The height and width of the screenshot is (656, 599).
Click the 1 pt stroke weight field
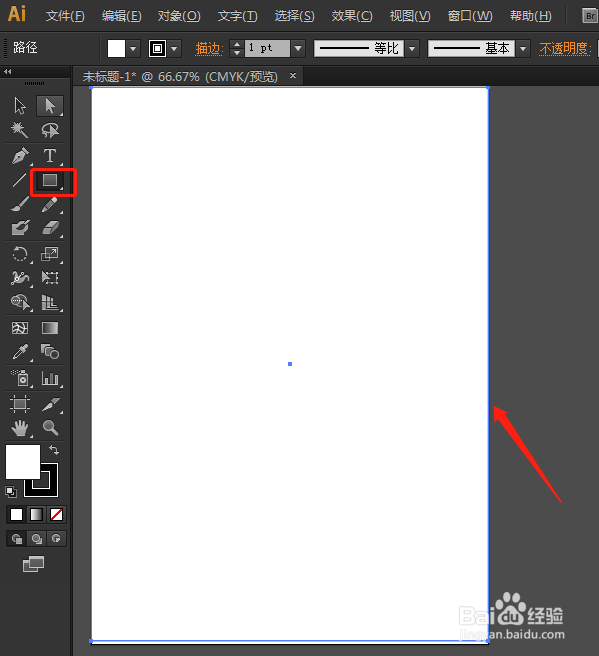click(267, 49)
